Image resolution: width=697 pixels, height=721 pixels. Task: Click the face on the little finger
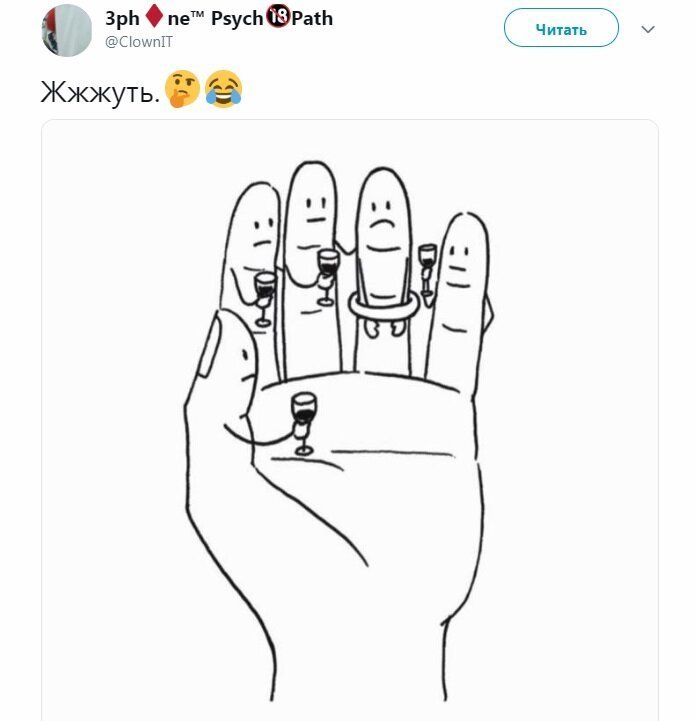click(x=458, y=260)
